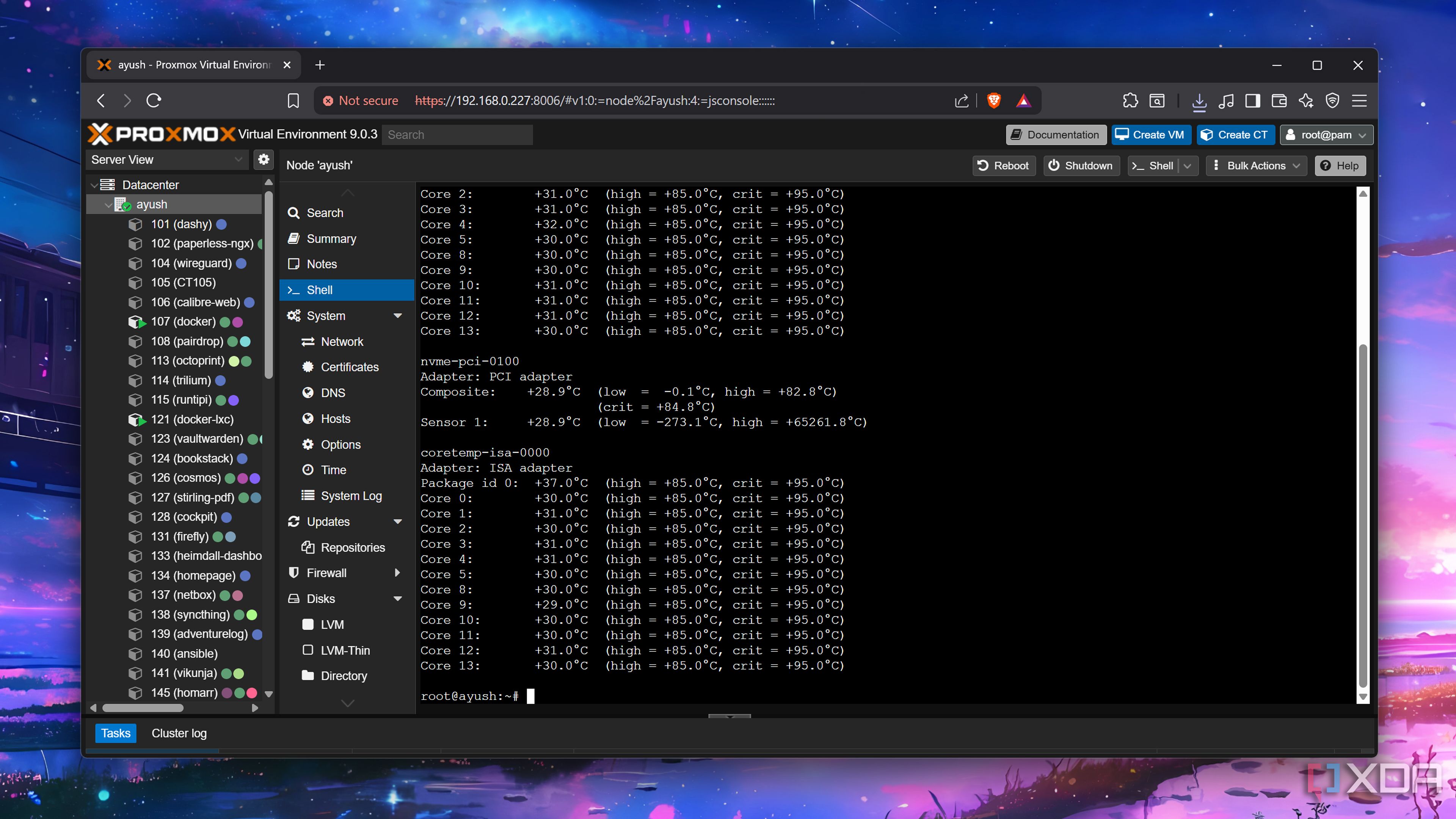Open the browser hamburger menu
This screenshot has width=1456, height=819.
point(1359,100)
